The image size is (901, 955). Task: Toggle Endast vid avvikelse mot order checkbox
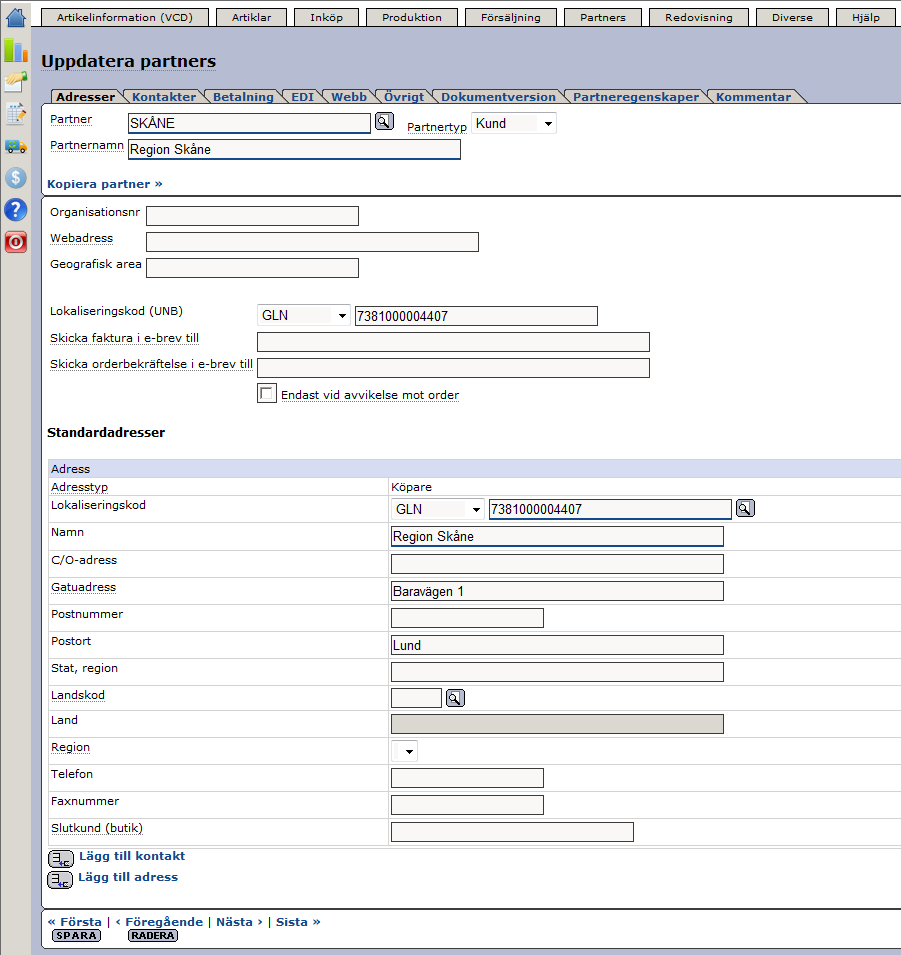[267, 393]
